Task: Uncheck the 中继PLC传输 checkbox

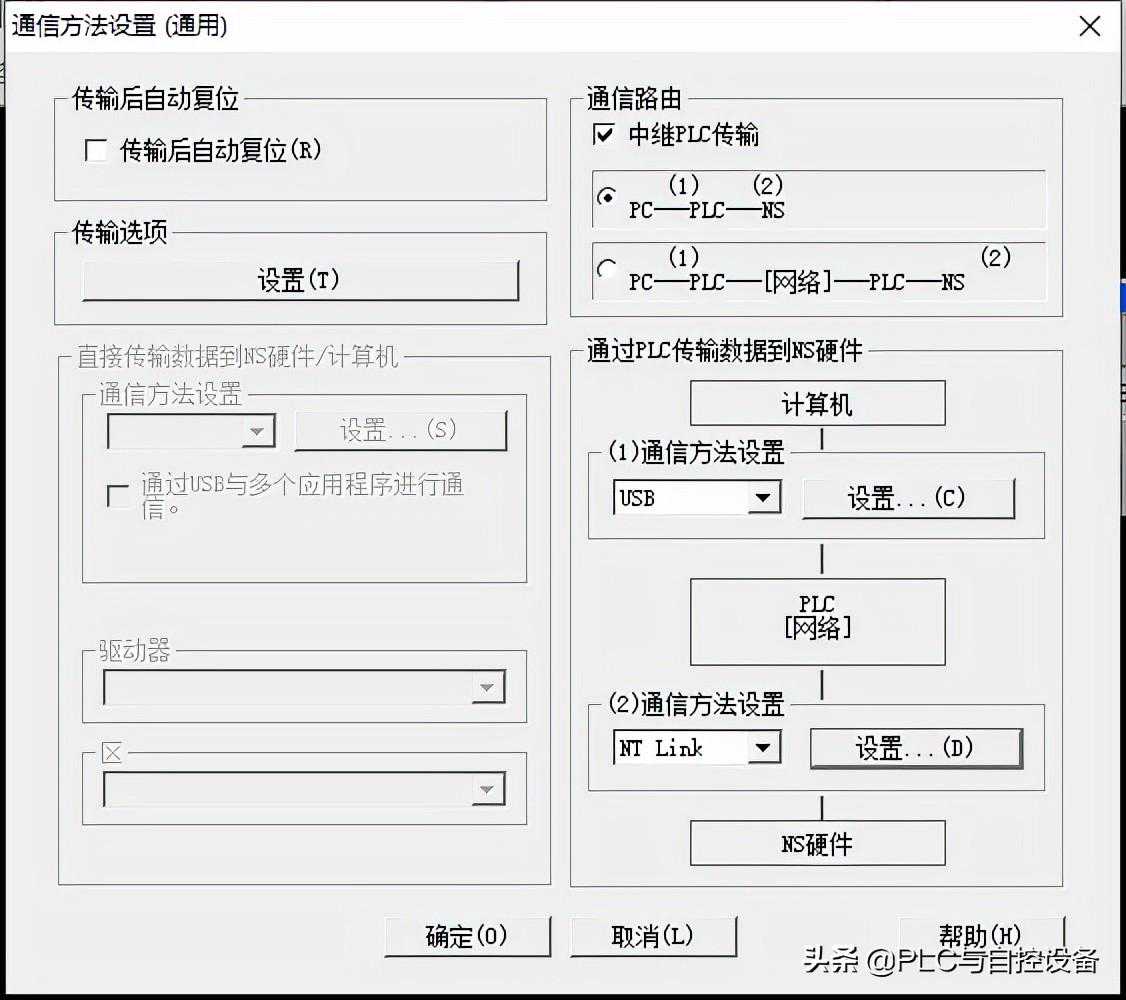Action: (604, 134)
